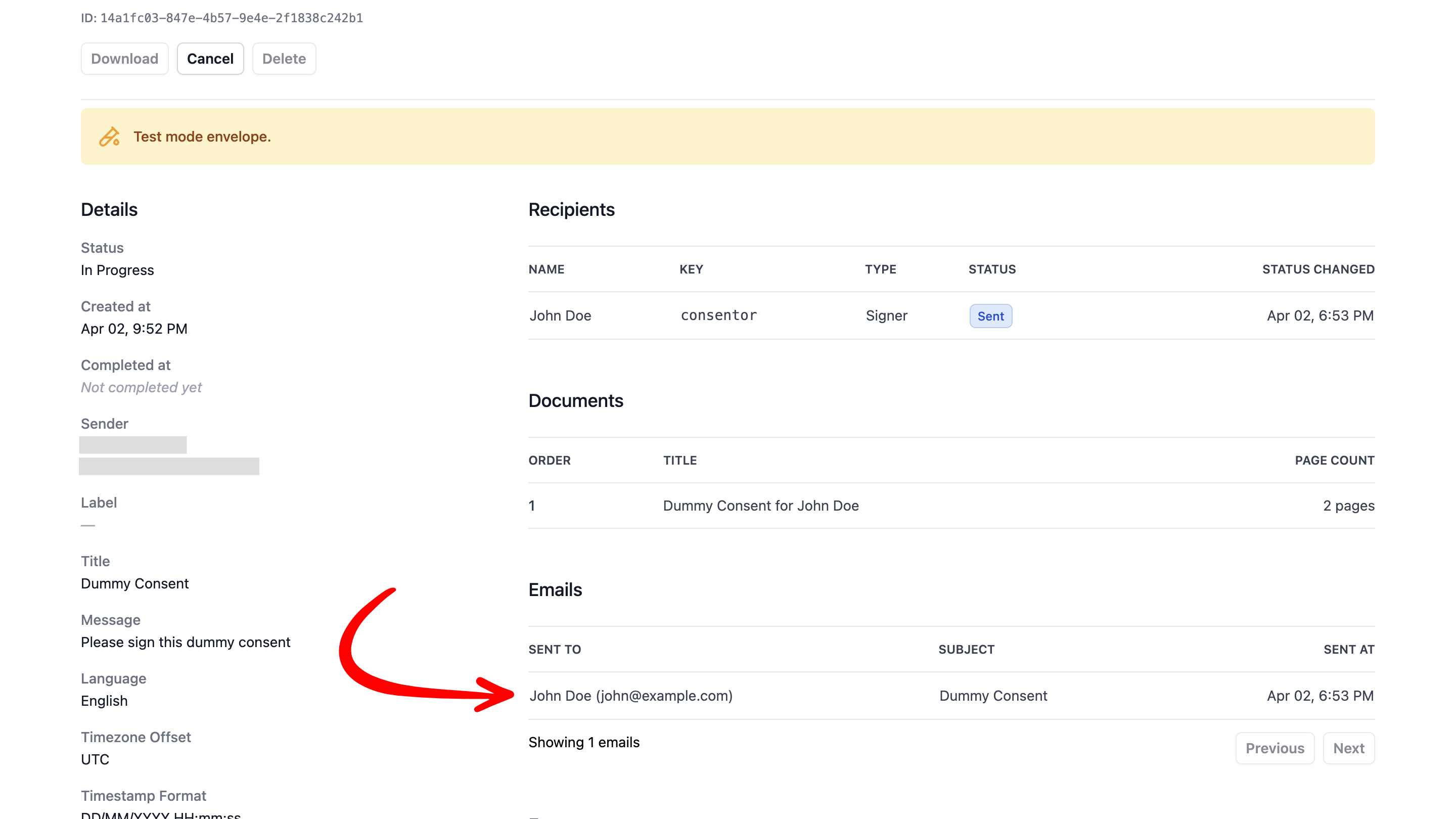Click the In Progress status value

coord(117,270)
